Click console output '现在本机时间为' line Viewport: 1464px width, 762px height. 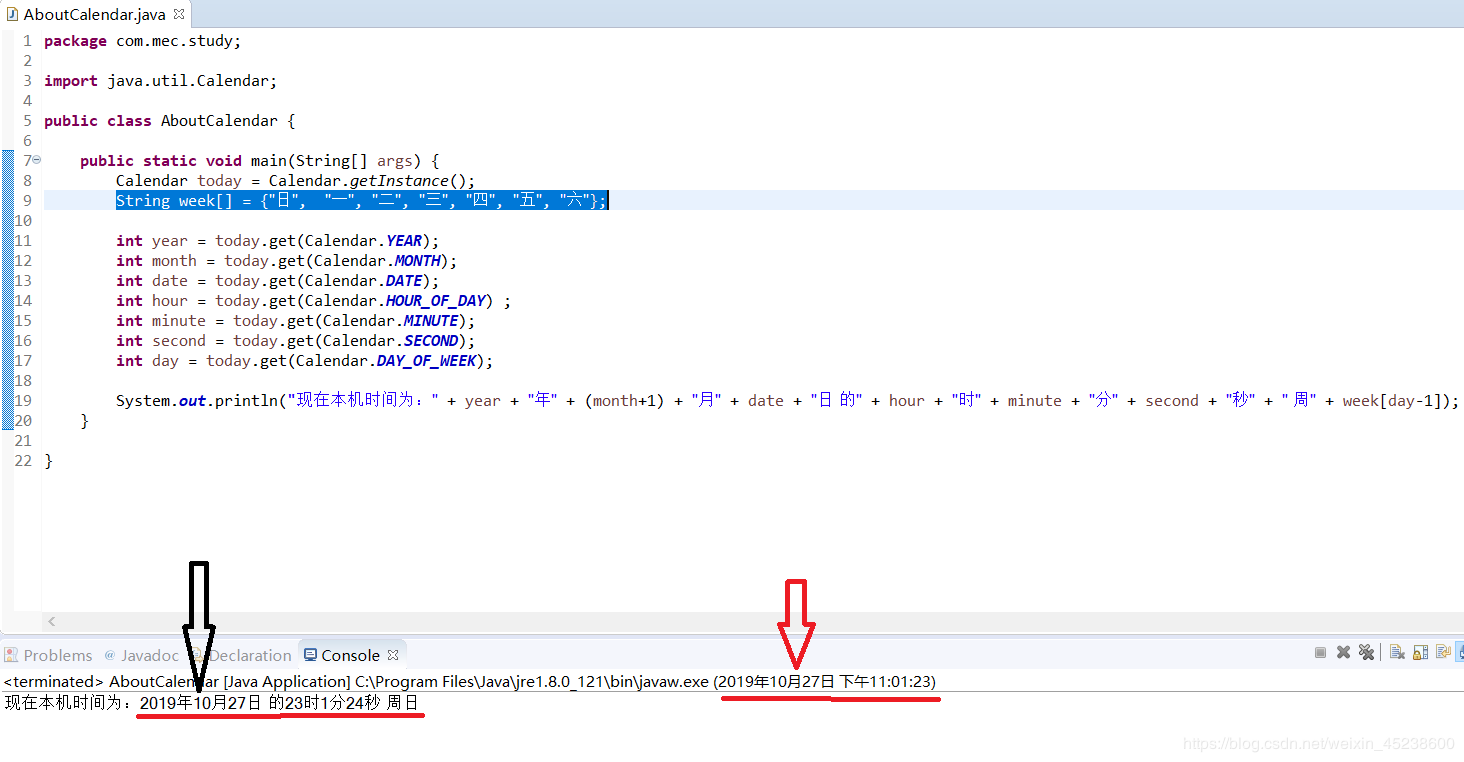point(211,703)
